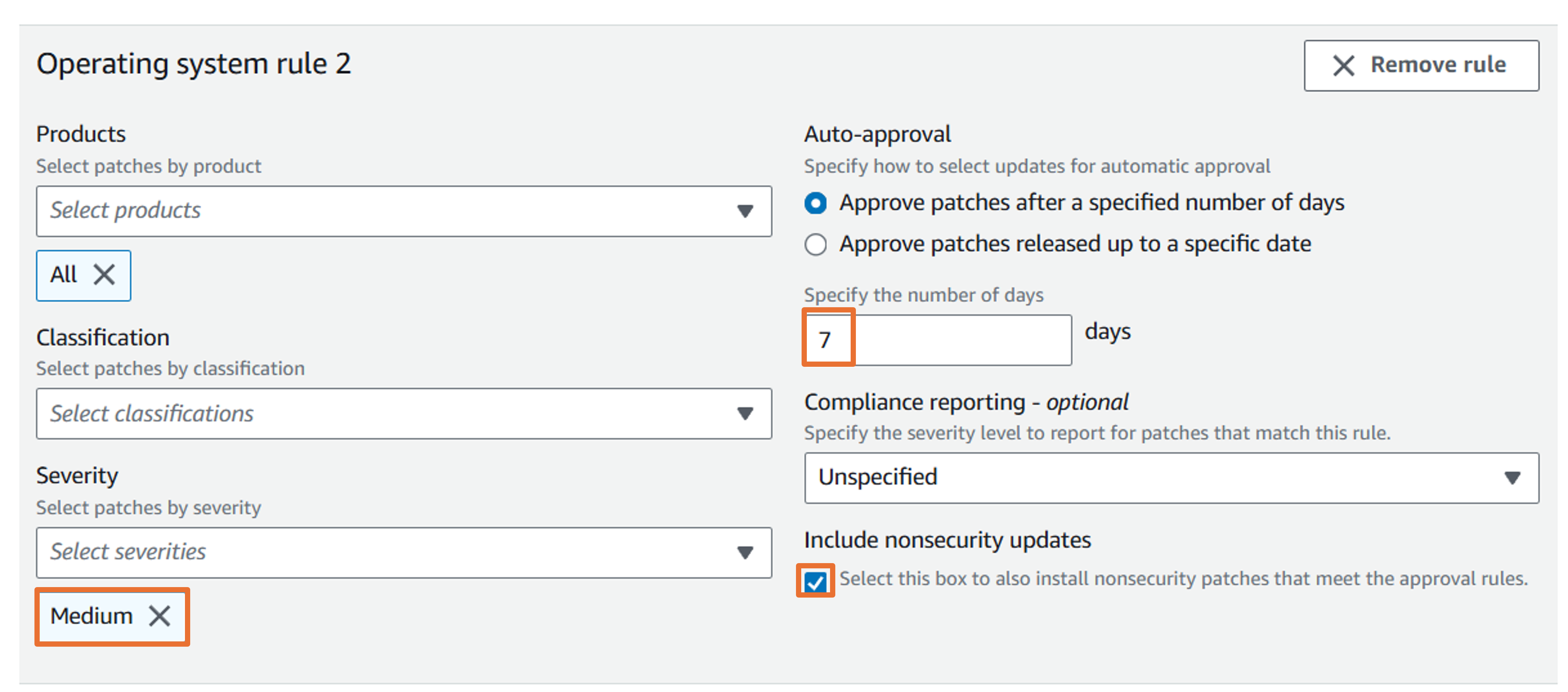Uncheck the Include nonsecurity updates checkbox
Viewport: 1568px width, 692px height.
coord(815,581)
